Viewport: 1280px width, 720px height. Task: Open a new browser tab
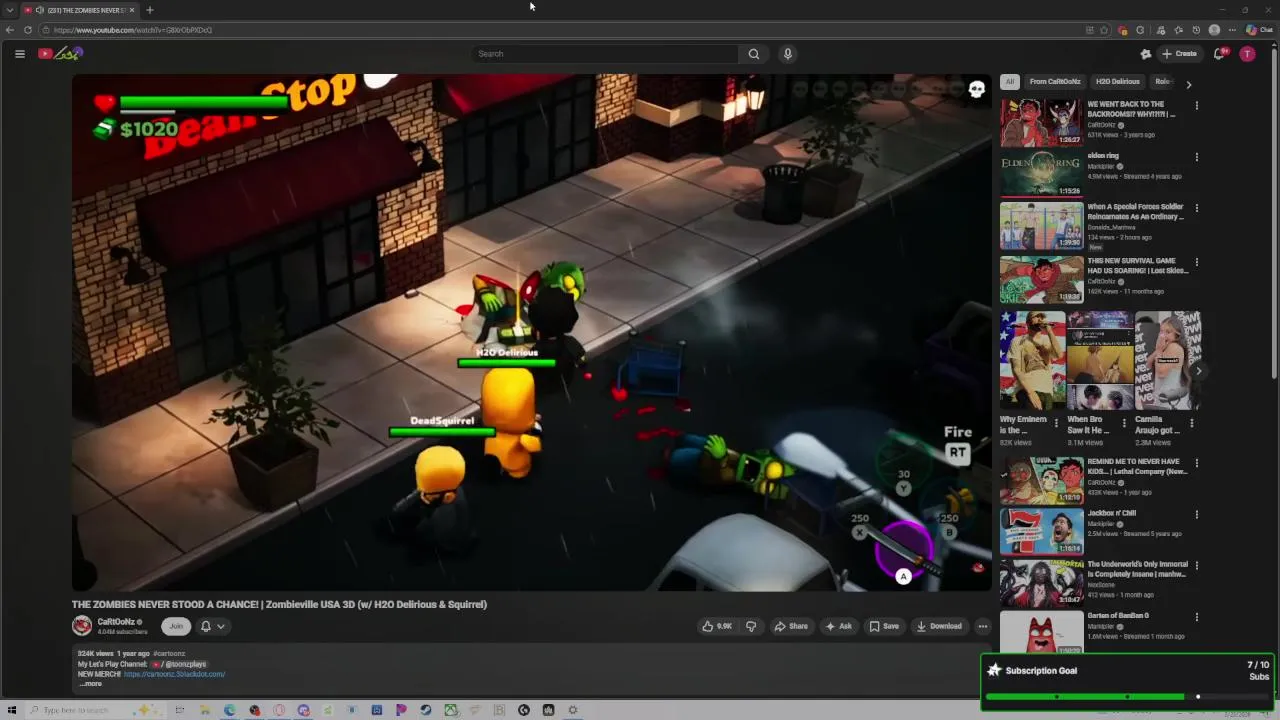point(149,10)
